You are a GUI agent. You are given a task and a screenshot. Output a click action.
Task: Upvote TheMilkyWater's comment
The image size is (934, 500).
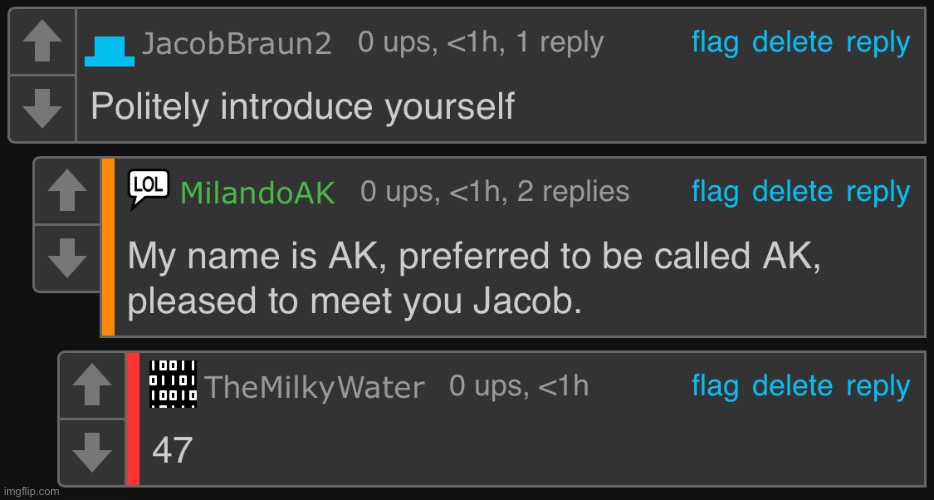coord(92,385)
